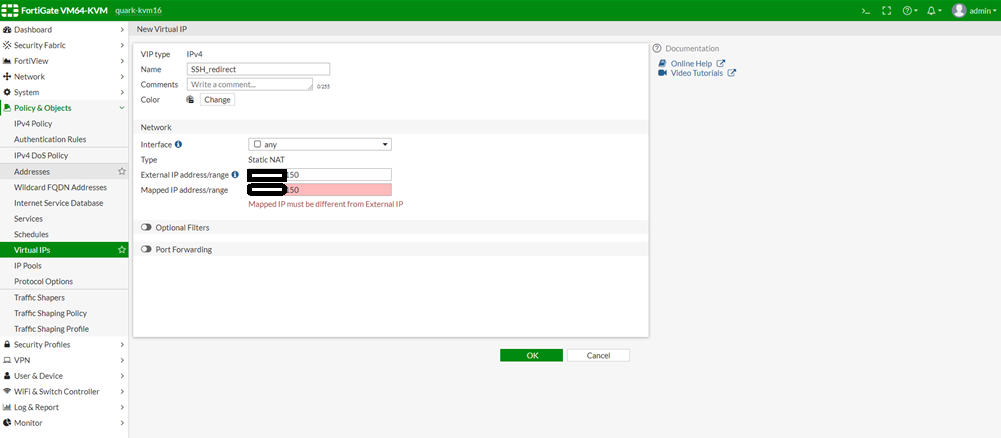
Task: Click Change to pick a color
Action: (217, 100)
